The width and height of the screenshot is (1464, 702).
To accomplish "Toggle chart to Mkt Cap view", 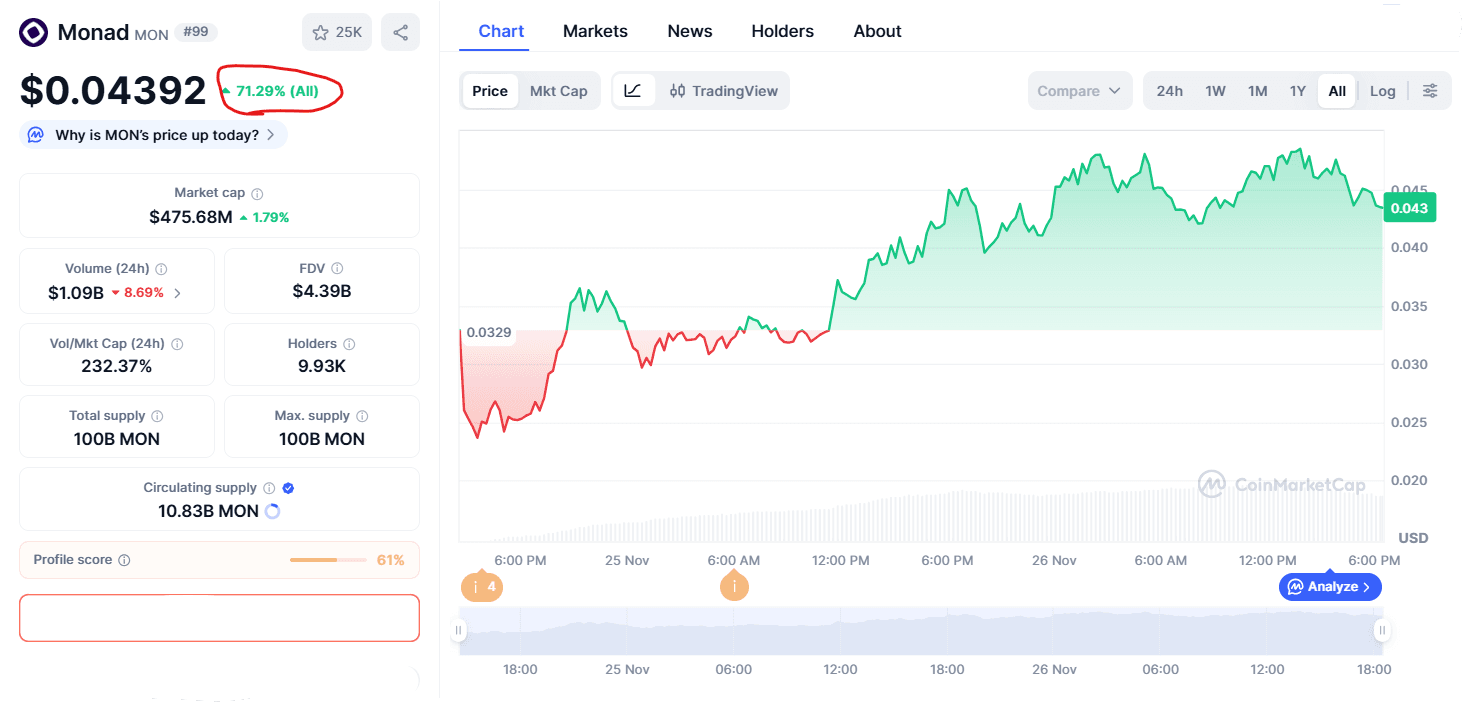I will [x=558, y=91].
